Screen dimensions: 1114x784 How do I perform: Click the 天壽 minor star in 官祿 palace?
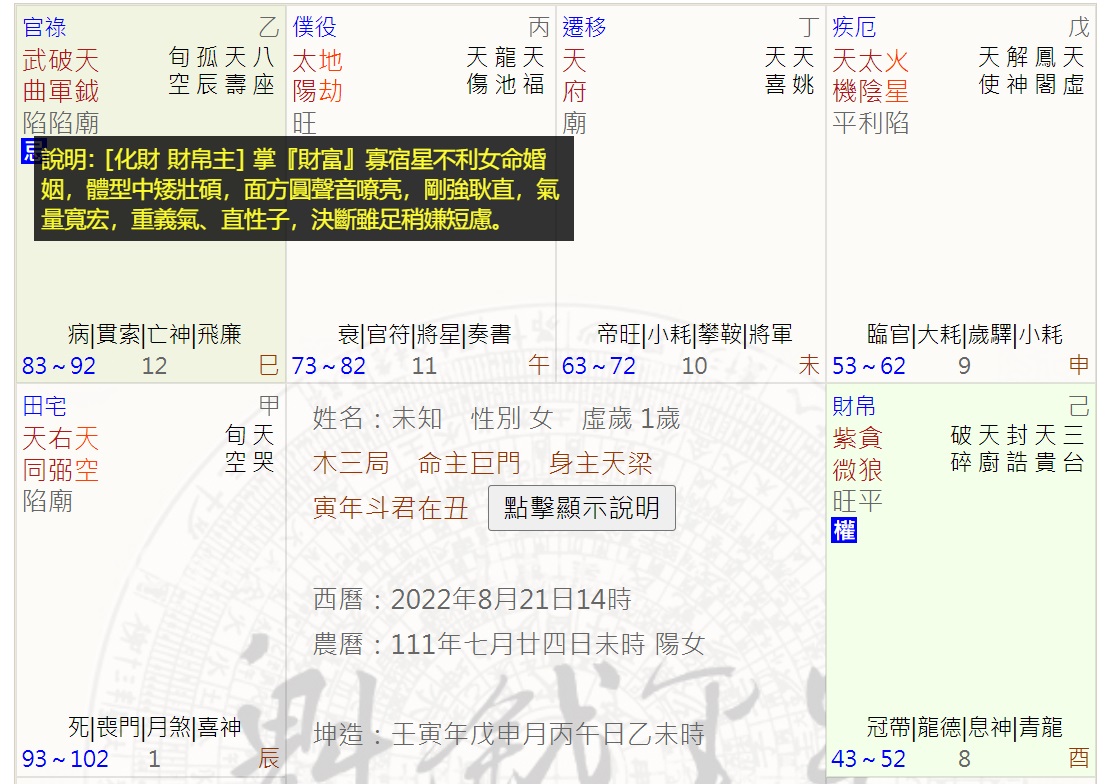[x=235, y=70]
